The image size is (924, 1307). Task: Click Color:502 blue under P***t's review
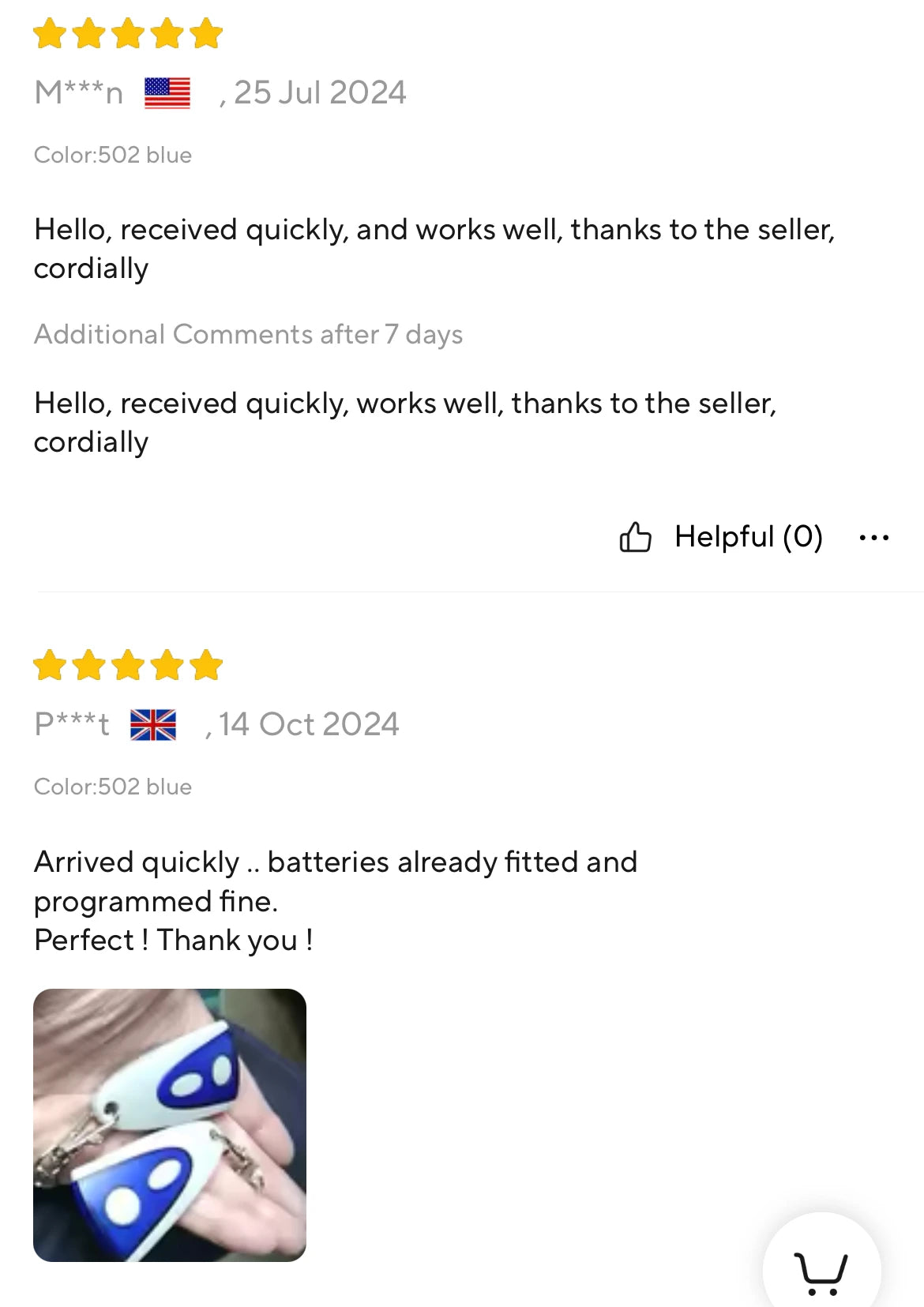pos(113,787)
